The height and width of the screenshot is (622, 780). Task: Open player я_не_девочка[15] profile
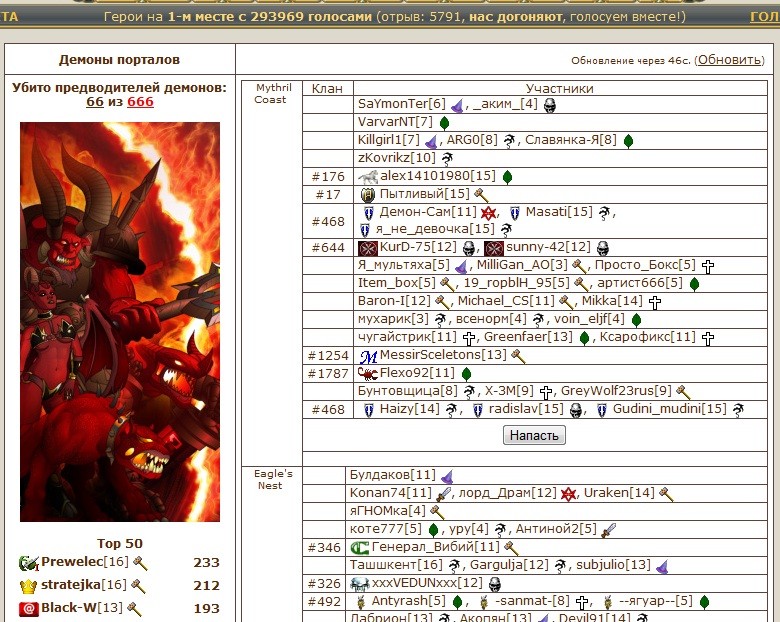435,229
